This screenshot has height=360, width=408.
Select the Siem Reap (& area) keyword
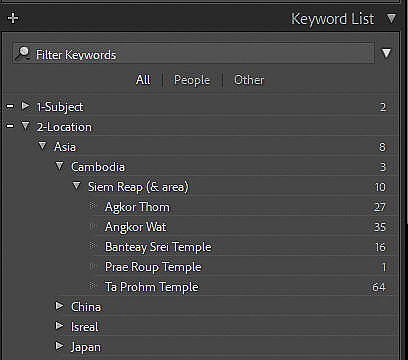[x=138, y=187]
